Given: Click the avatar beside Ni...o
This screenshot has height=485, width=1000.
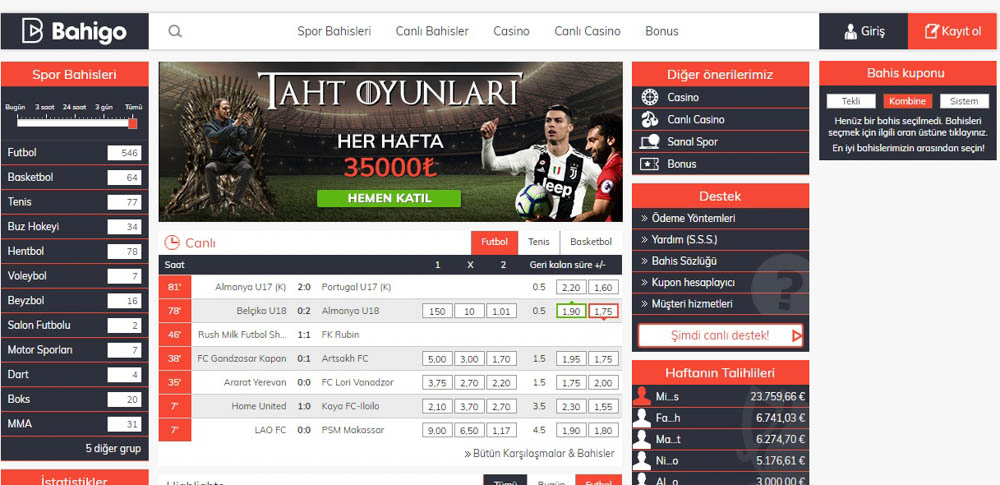Looking at the screenshot, I should (x=642, y=461).
